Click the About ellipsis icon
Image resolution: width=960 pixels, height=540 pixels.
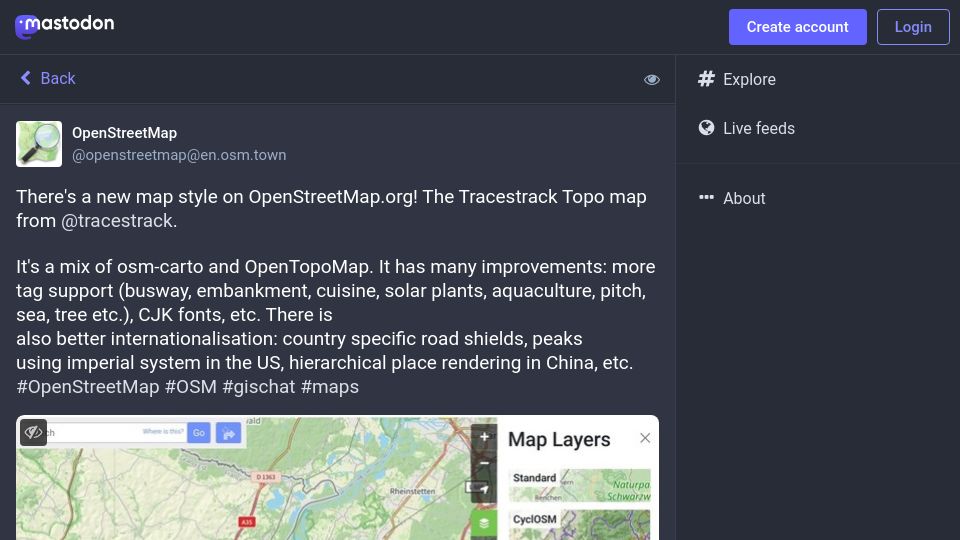coord(706,197)
